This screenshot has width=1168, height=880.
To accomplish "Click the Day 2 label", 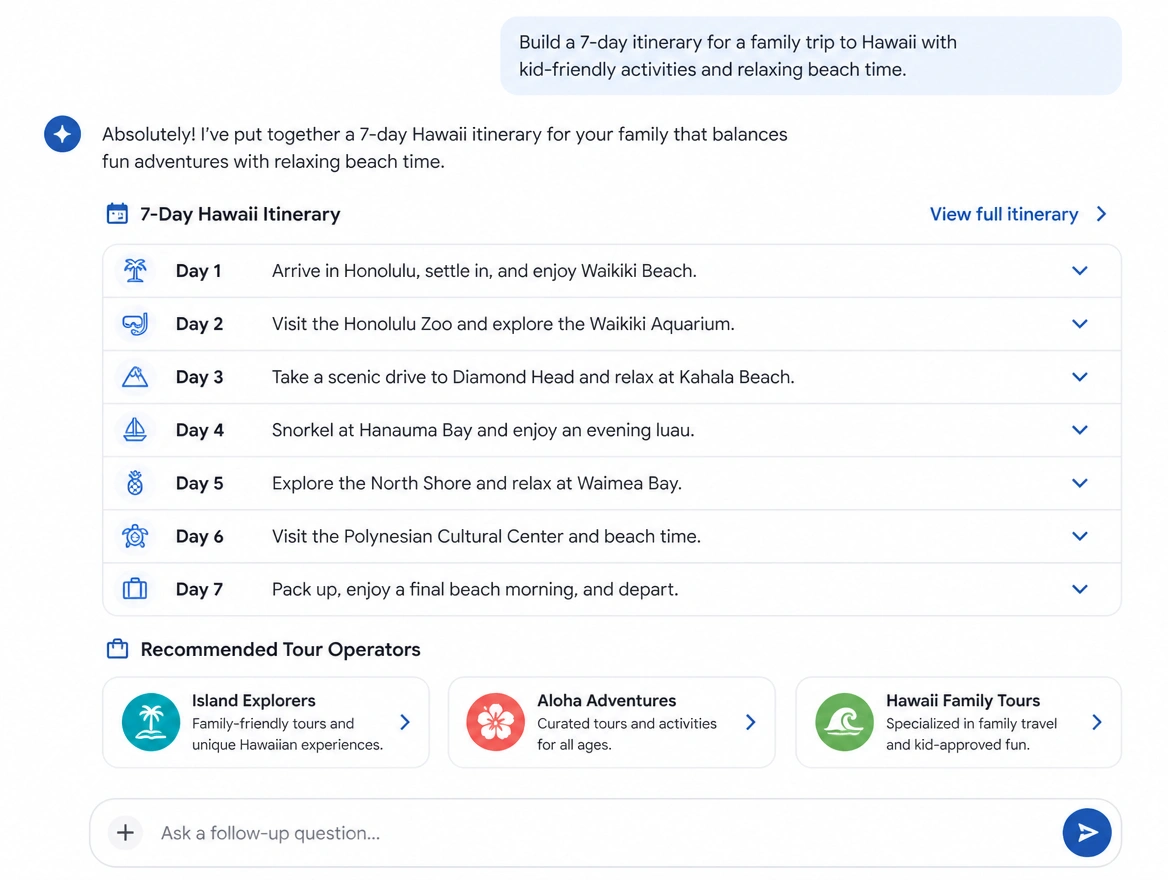I will [199, 323].
